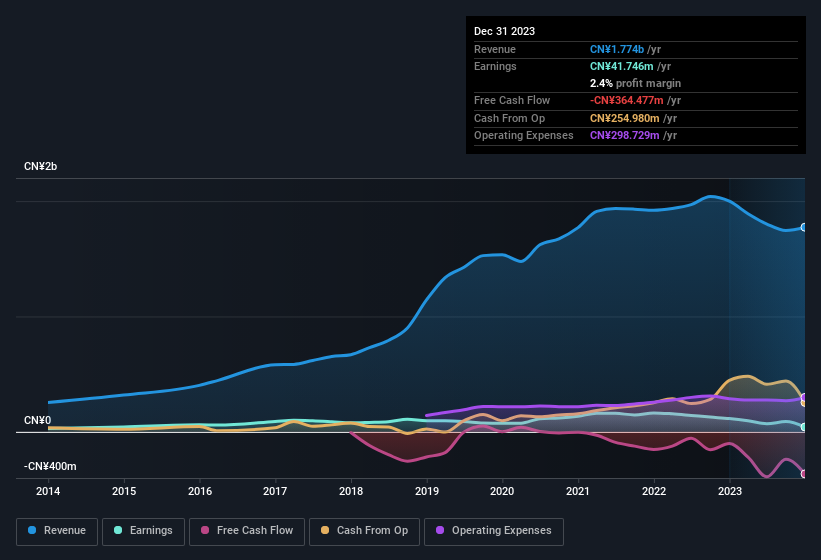Click the -CN¥400m y-axis label
The height and width of the screenshot is (560, 821).
[50, 466]
